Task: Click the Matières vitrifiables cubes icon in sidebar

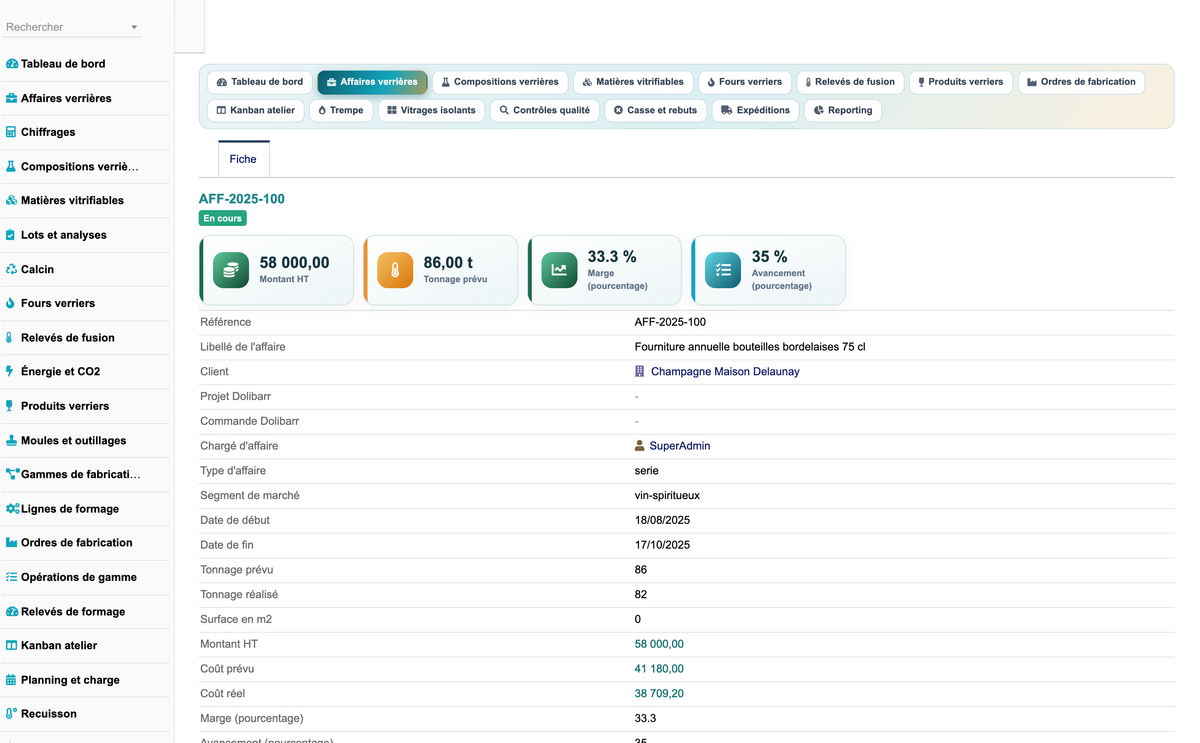Action: point(12,201)
